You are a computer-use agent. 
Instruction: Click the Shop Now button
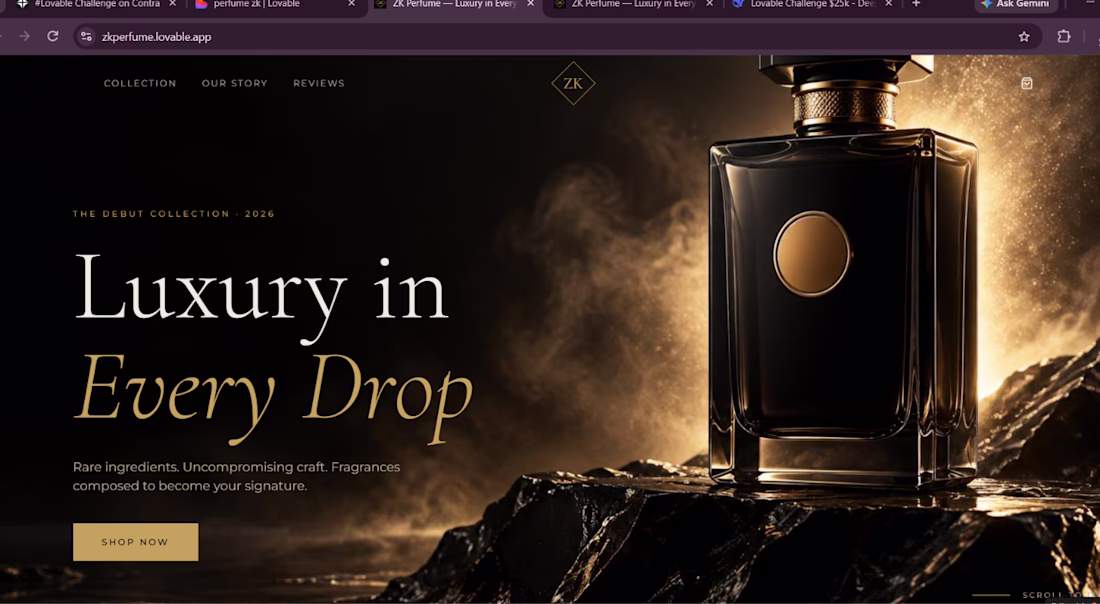(x=135, y=542)
